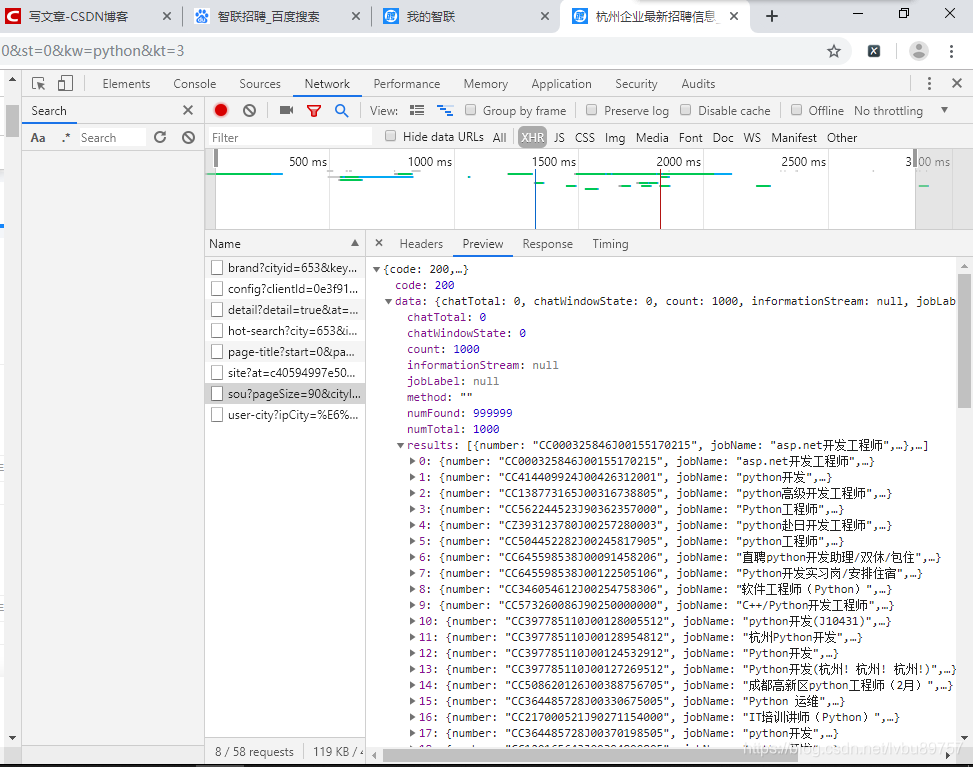Open the No throttling dropdown

point(901,110)
